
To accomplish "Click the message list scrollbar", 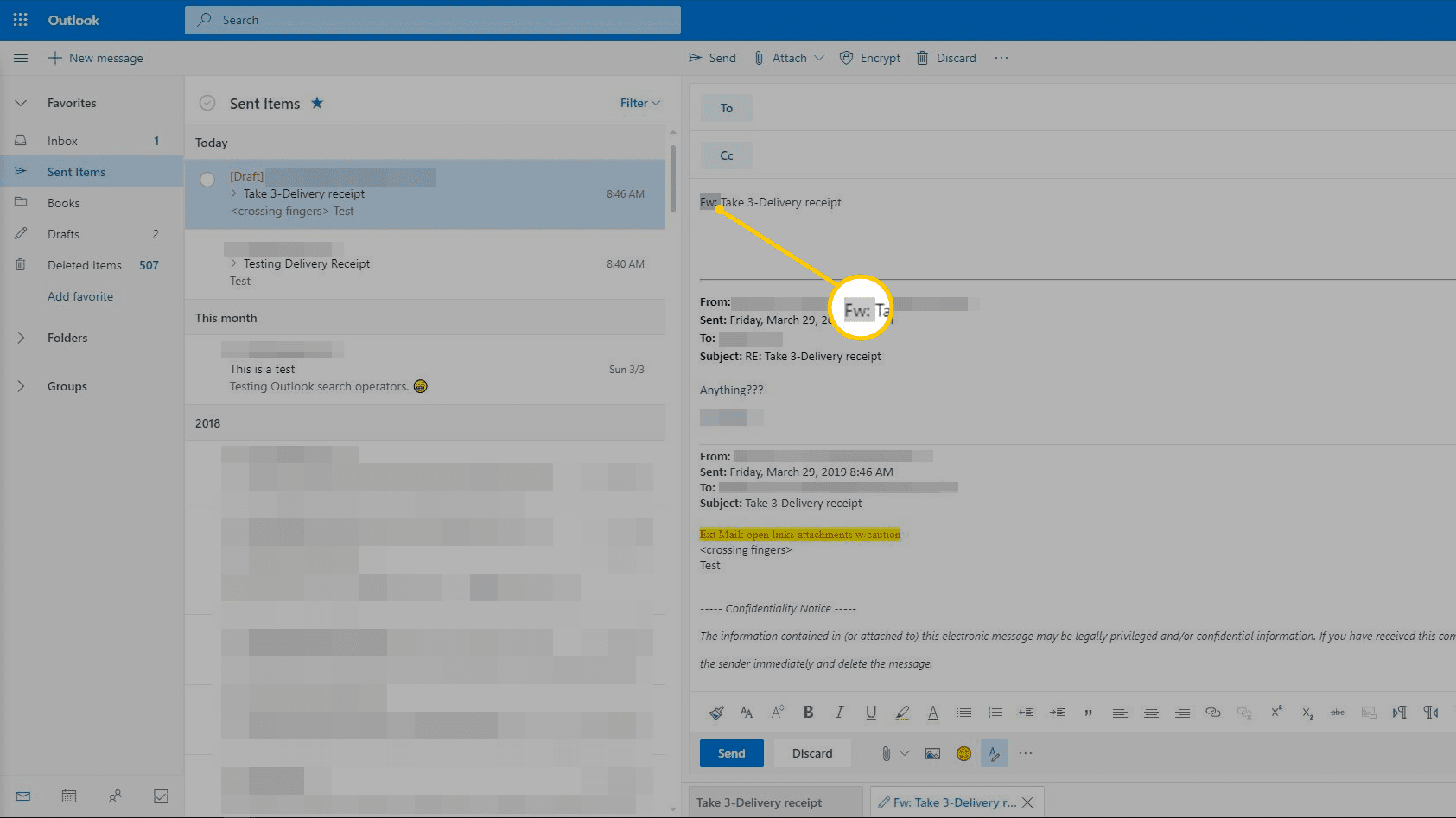I will pyautogui.click(x=672, y=178).
